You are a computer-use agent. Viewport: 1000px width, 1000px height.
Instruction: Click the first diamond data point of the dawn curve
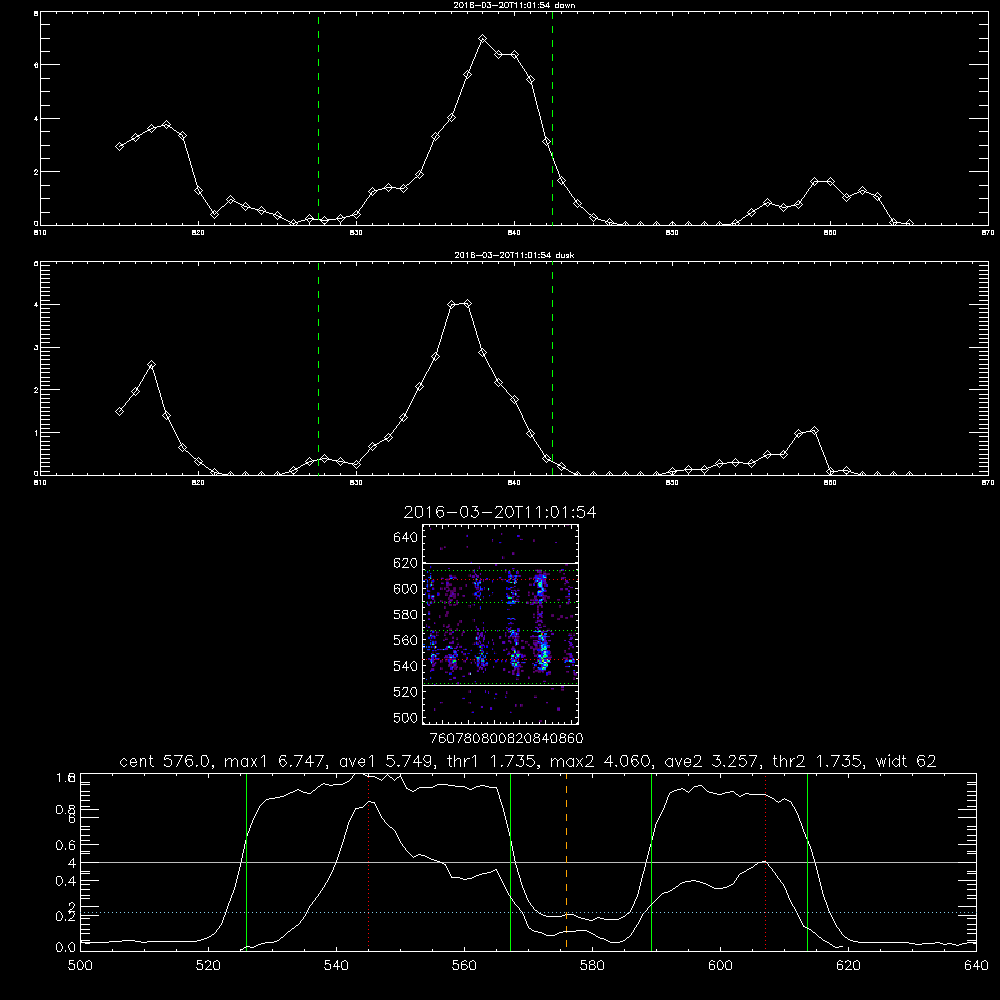tap(119, 147)
